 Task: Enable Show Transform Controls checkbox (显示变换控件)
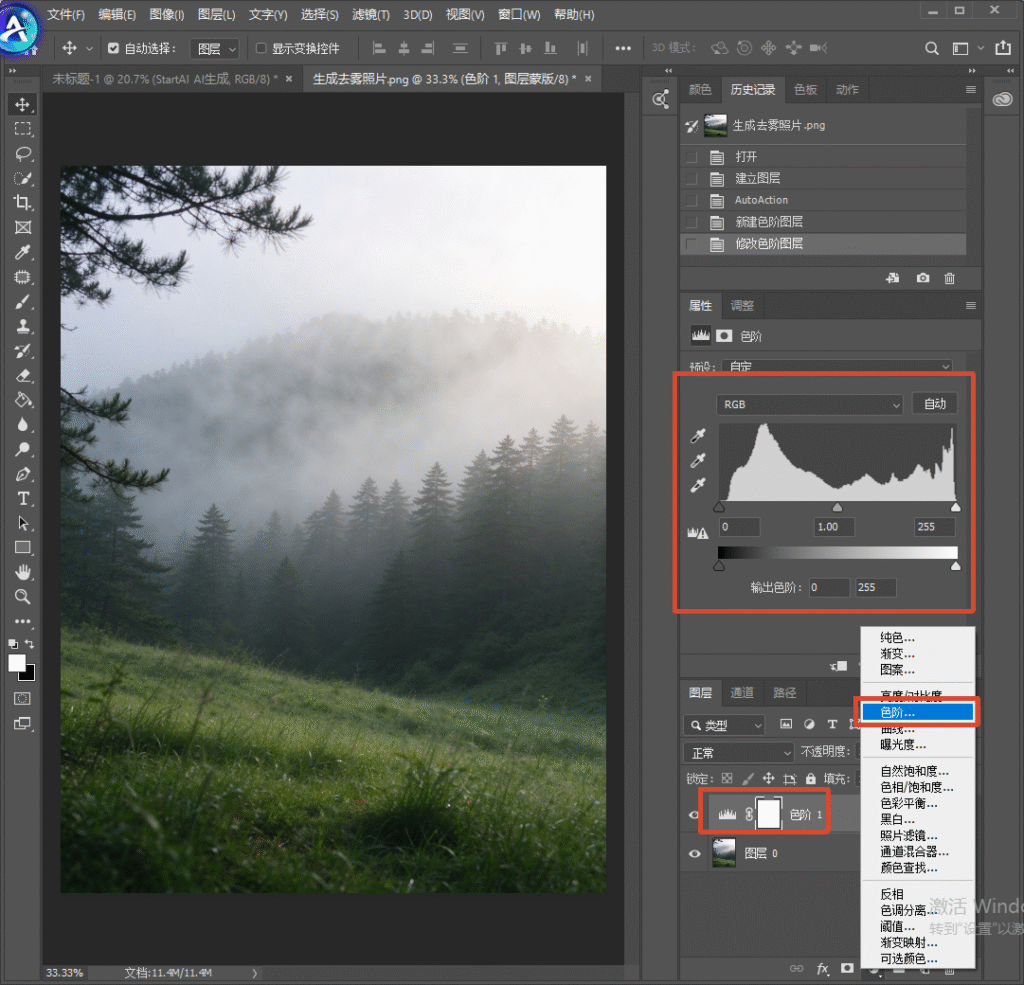tap(261, 48)
